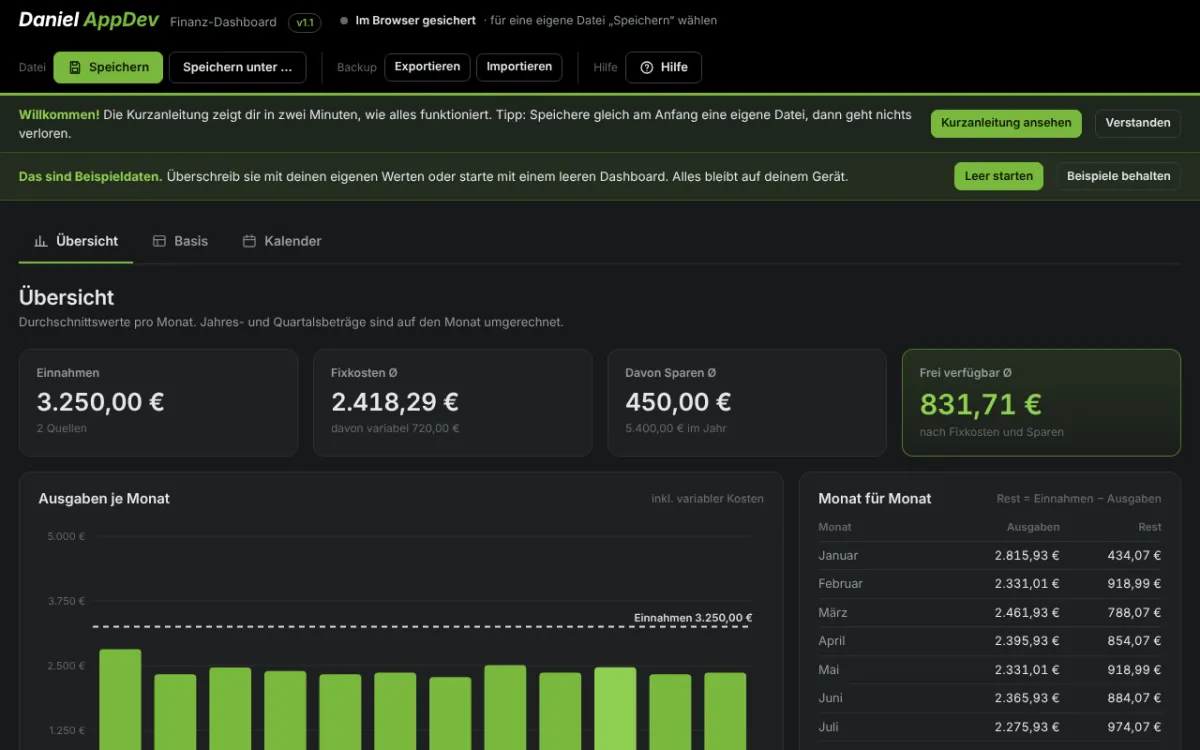The height and width of the screenshot is (750, 1200).
Task: Click the Juli row label
Action: tap(829, 727)
